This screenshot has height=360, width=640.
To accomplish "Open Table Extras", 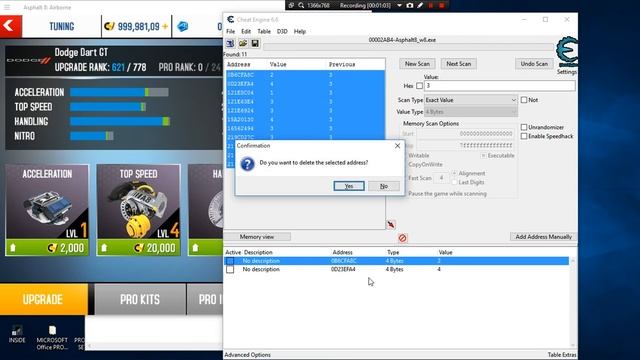I will point(562,355).
